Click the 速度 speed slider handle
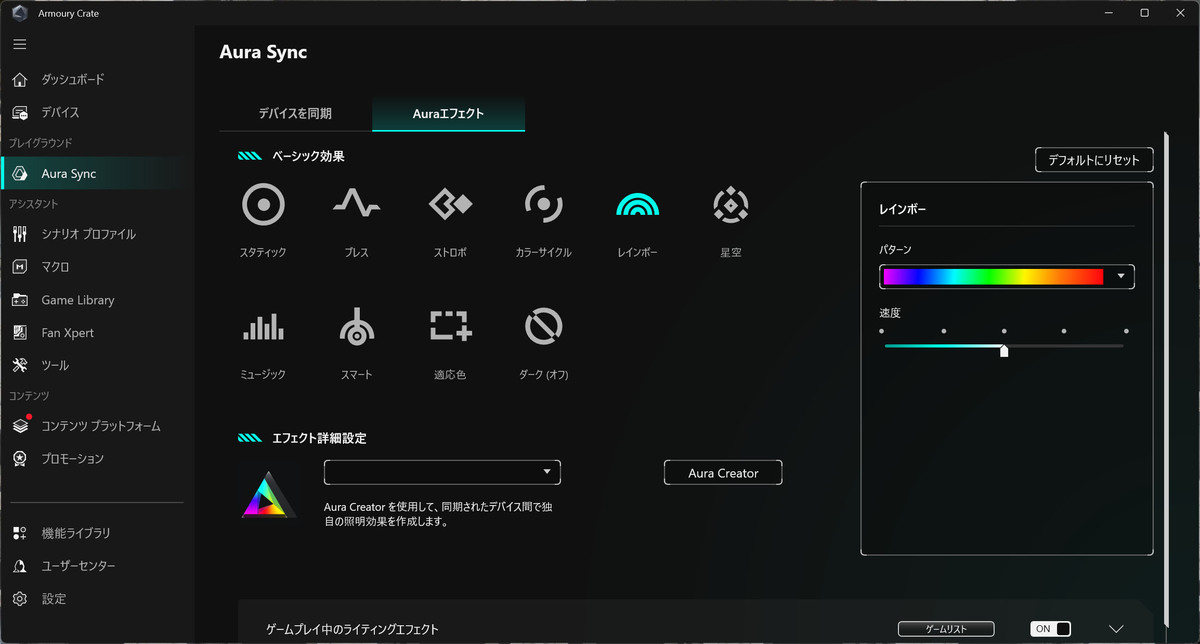 1004,349
